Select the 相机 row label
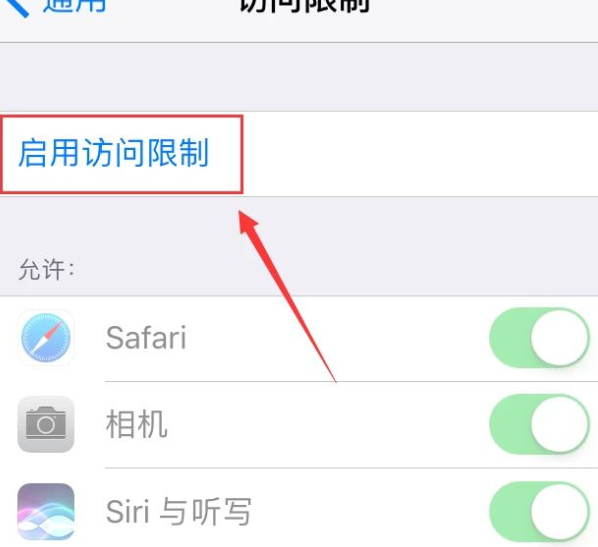The height and width of the screenshot is (547, 598). point(137,425)
